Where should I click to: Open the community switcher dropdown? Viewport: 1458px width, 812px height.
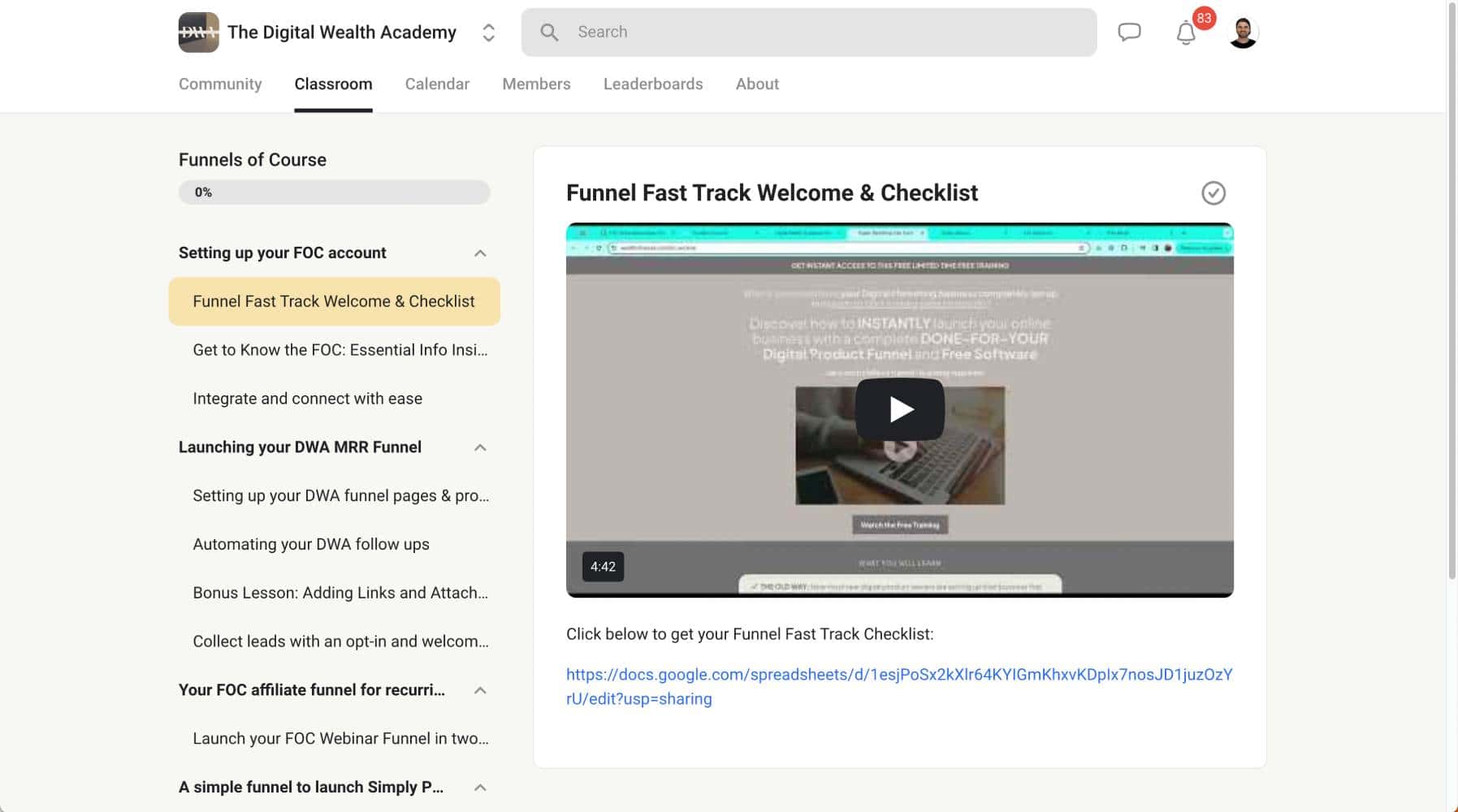(488, 32)
